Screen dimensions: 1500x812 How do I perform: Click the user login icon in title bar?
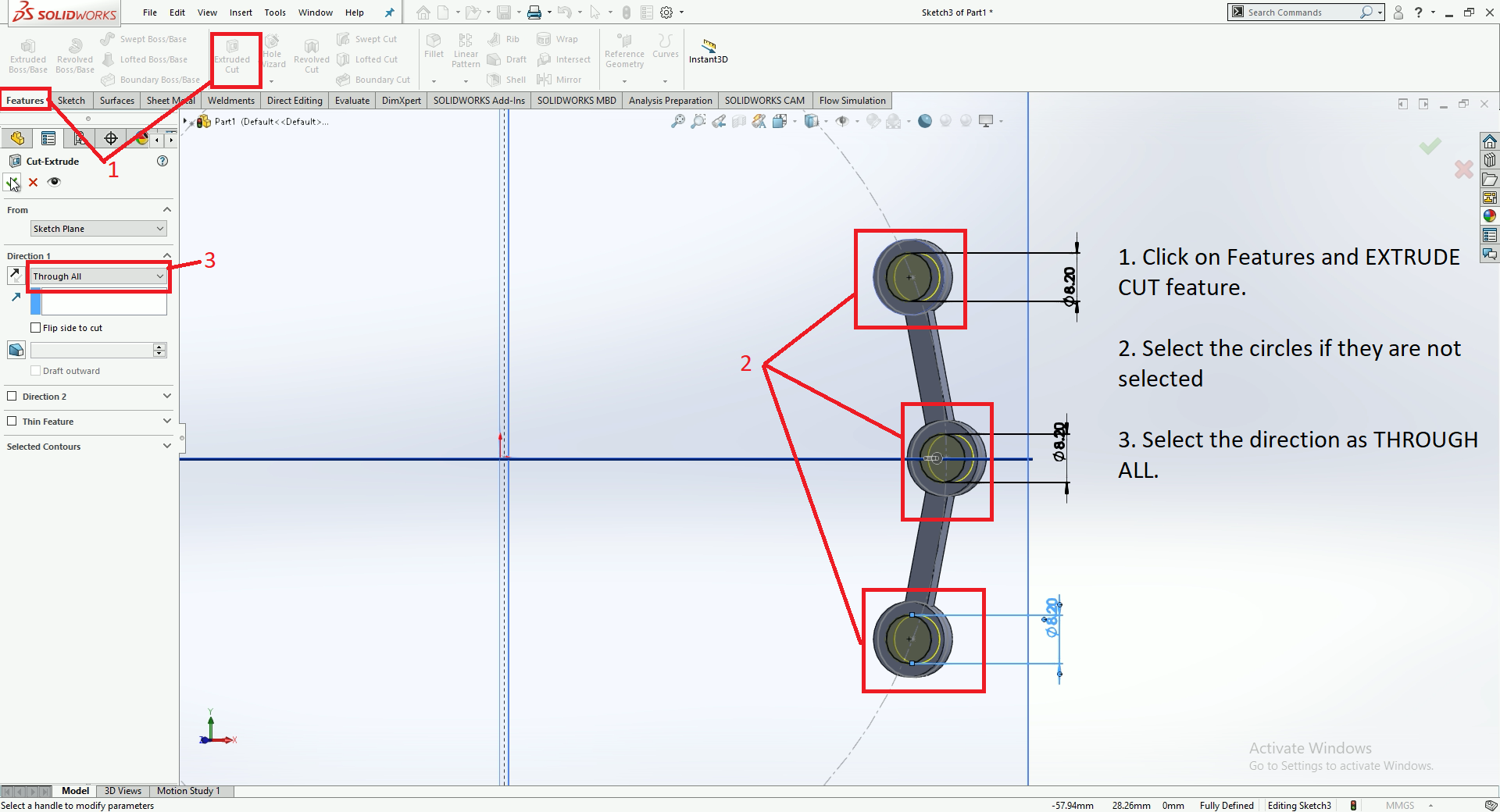pos(1398,12)
